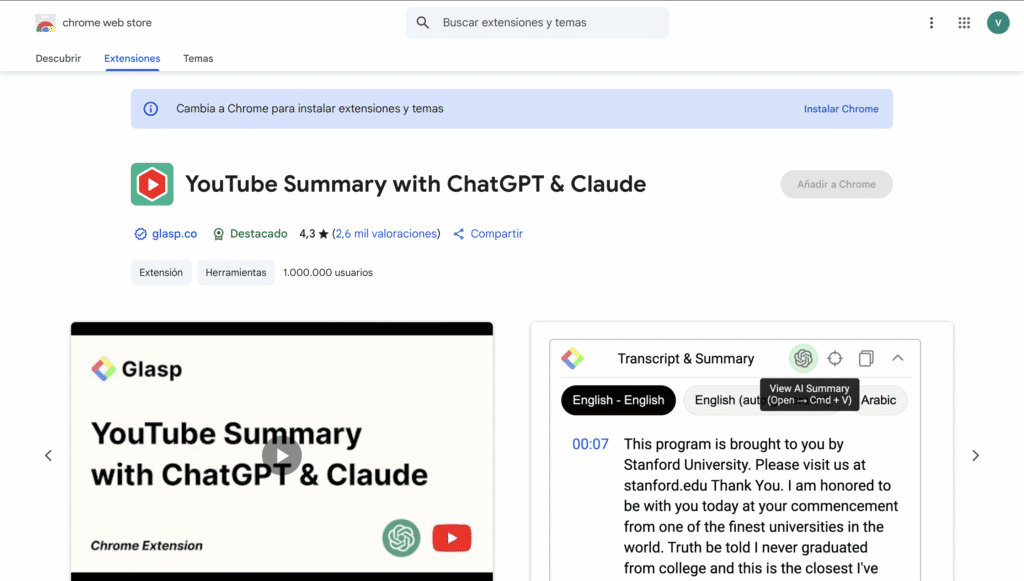Select the English - English language pill
1024x581 pixels.
(618, 400)
